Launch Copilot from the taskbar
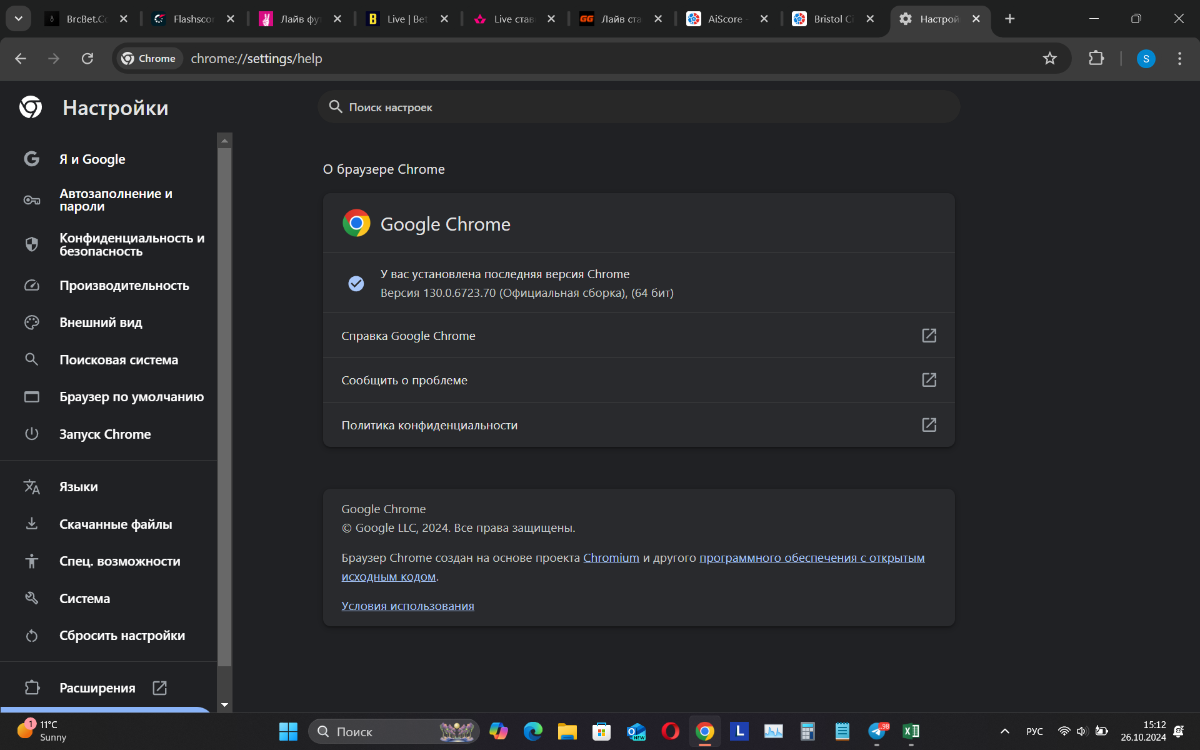This screenshot has height=750, width=1200. click(x=498, y=731)
